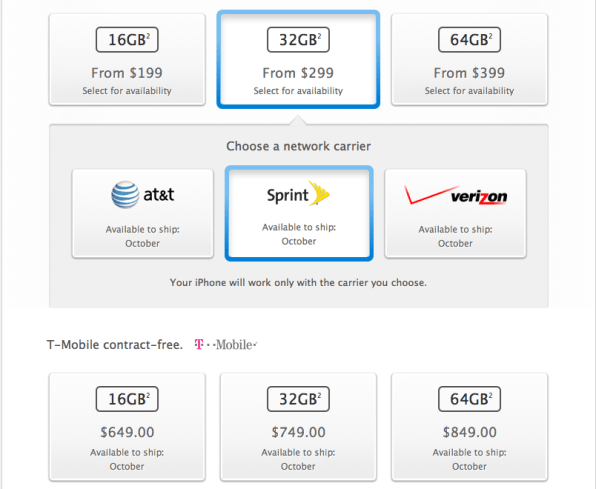Select the AT&T globe logo
This screenshot has height=489, width=596.
click(x=125, y=194)
